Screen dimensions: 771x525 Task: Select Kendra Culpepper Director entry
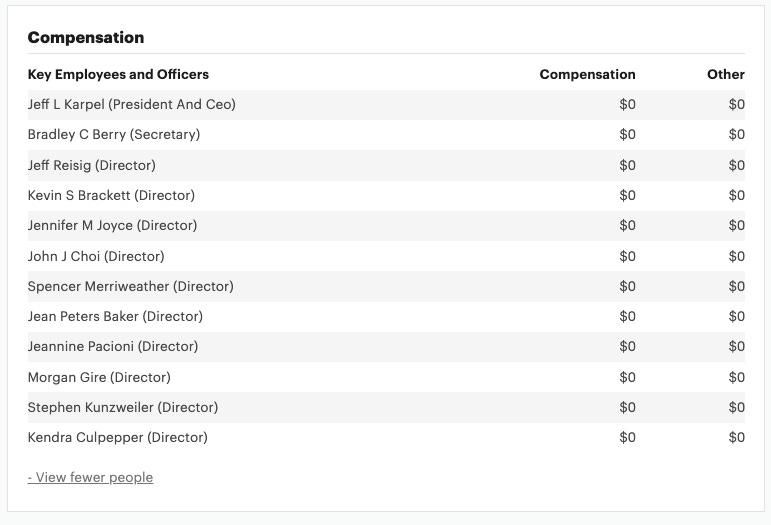pos(386,438)
